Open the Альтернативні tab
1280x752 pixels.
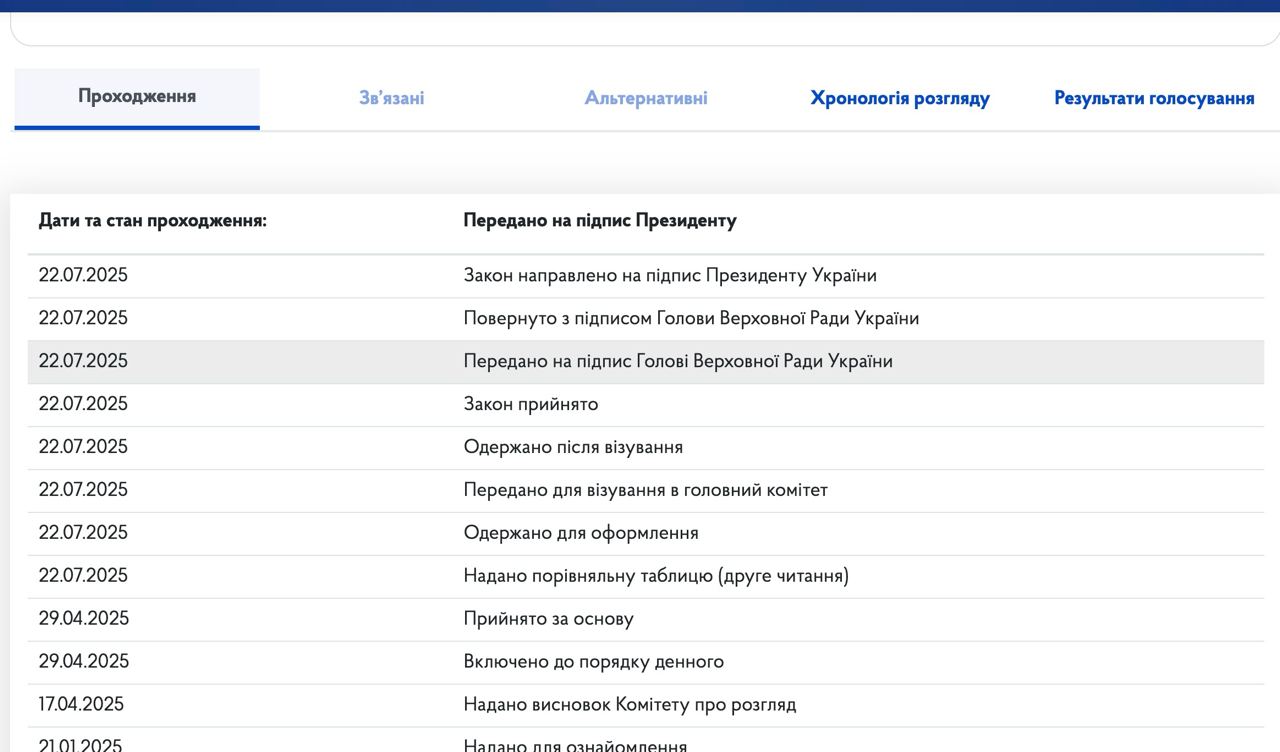(x=646, y=98)
